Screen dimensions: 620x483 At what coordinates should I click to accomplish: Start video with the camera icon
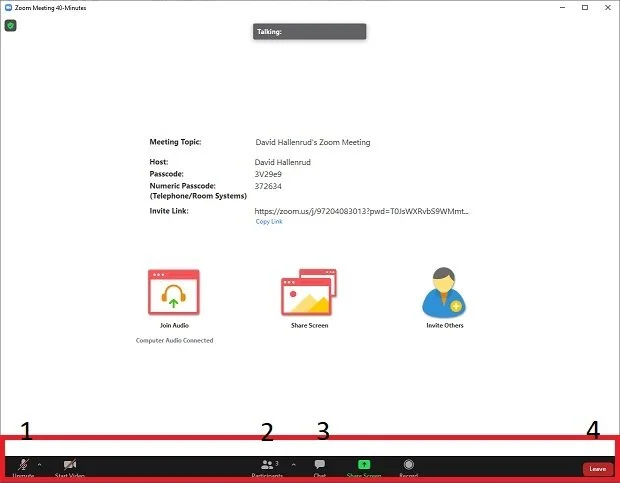pyautogui.click(x=70, y=467)
